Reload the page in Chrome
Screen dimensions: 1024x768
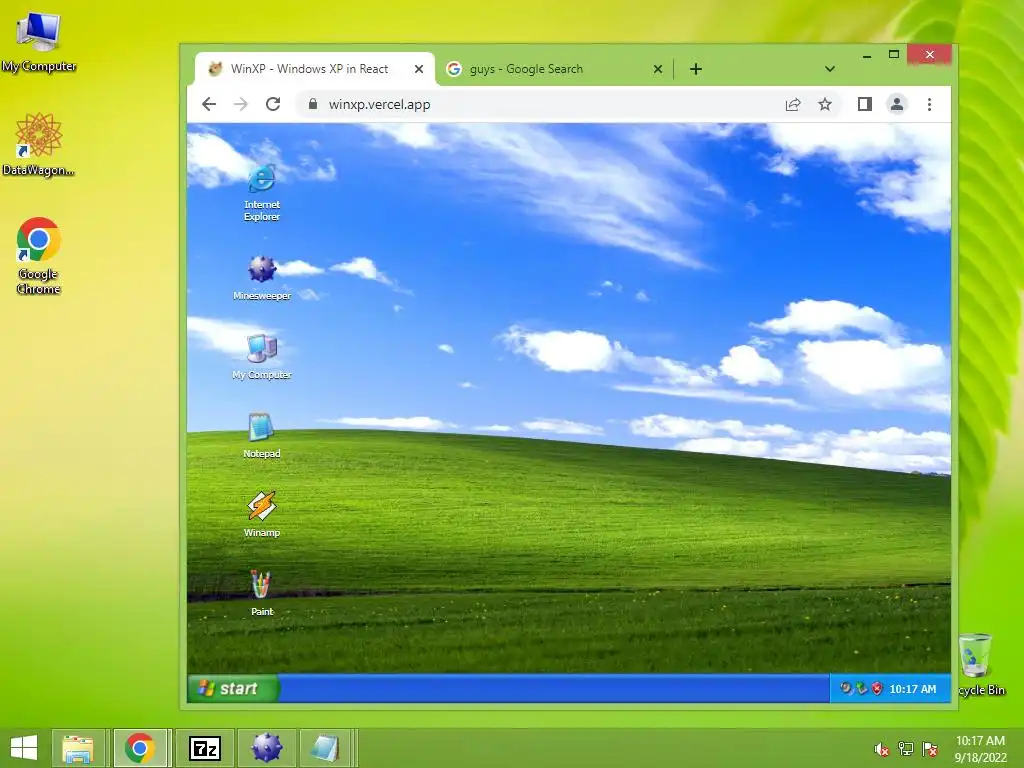click(273, 104)
